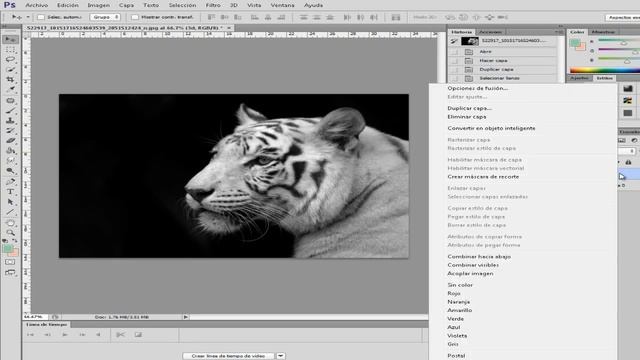Toggle history brush source for Duplicar capa
The image size is (640, 360).
tap(454, 69)
